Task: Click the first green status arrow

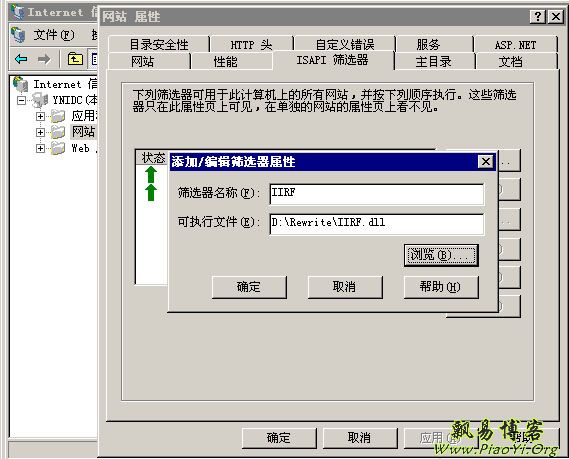Action: coord(151,175)
